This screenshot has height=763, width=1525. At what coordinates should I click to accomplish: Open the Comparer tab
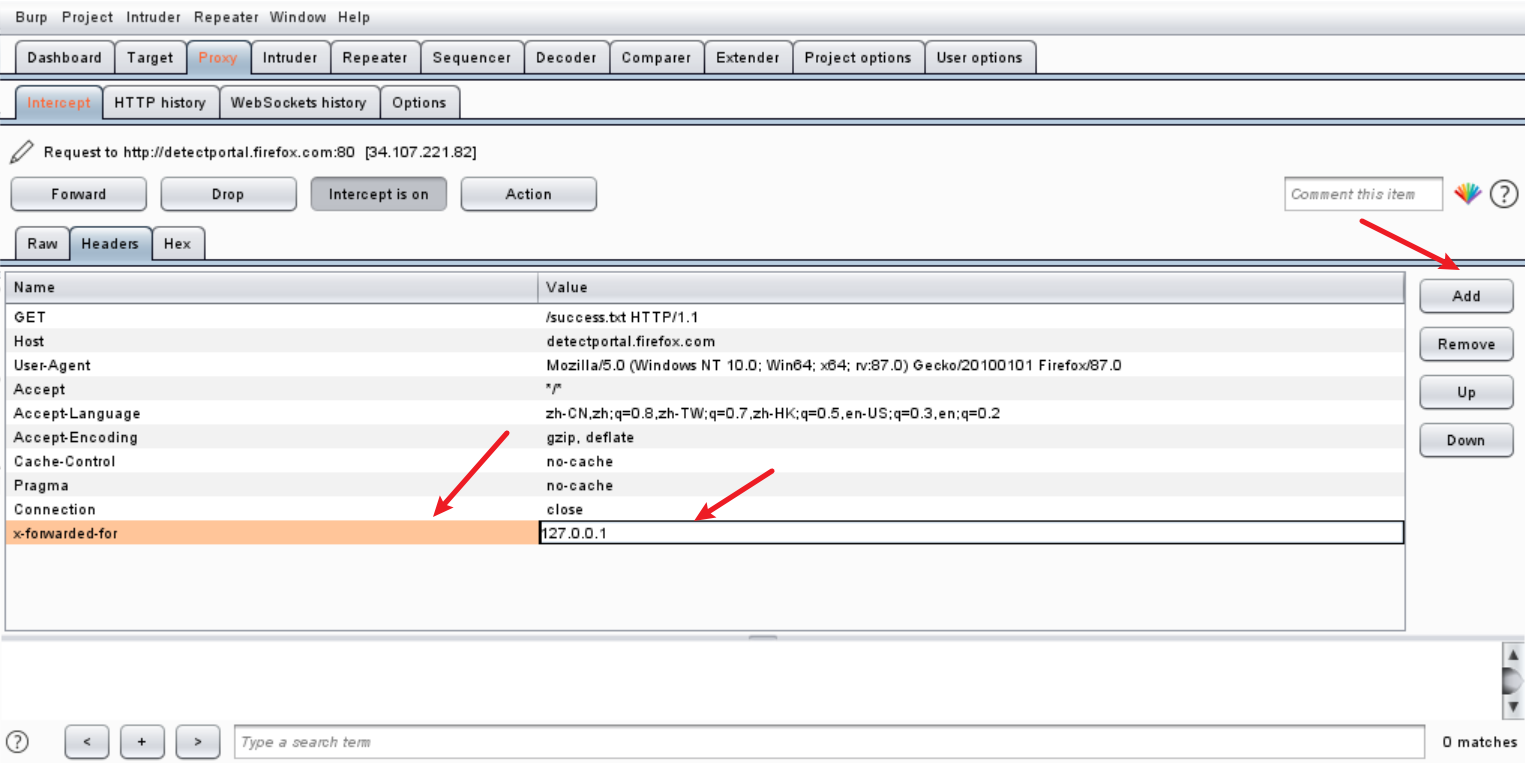click(x=656, y=57)
